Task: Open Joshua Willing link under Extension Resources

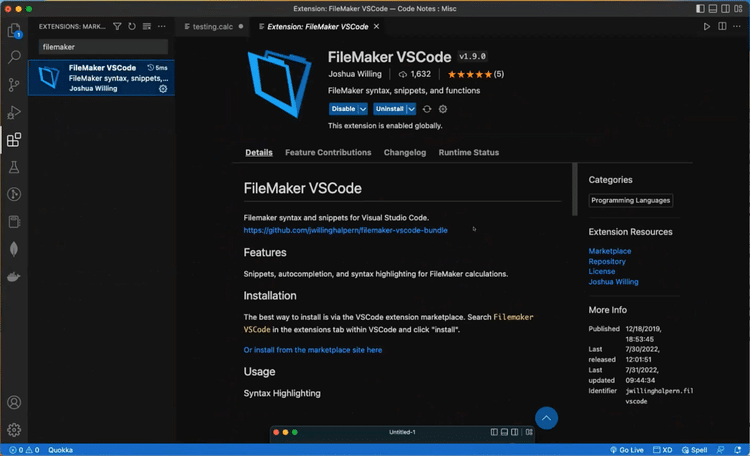Action: 613,282
